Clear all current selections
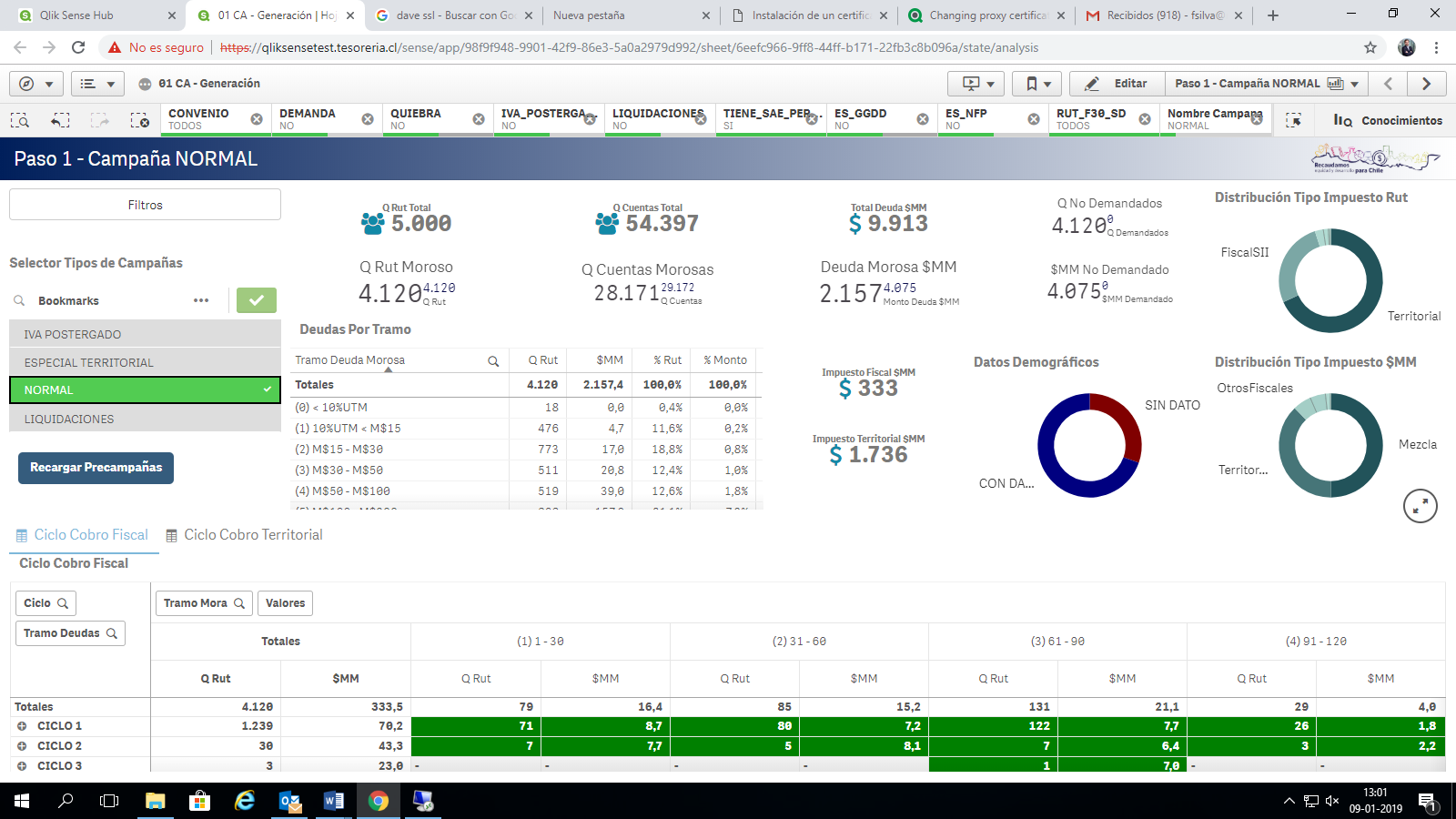Screen dimensions: 1456x819 [141, 119]
